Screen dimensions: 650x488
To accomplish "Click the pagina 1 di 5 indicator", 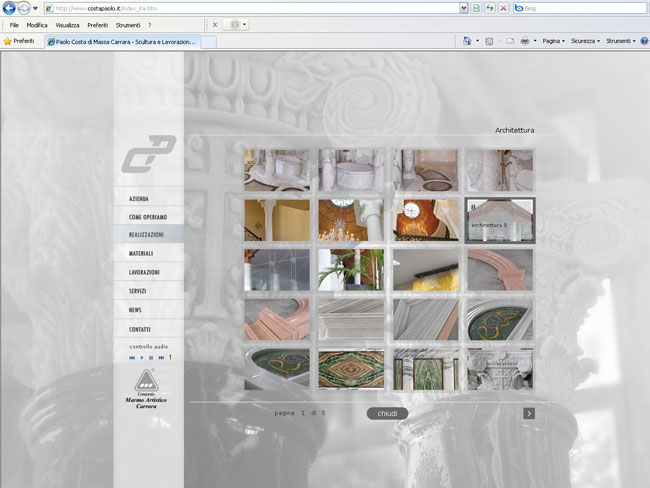I will (300, 413).
